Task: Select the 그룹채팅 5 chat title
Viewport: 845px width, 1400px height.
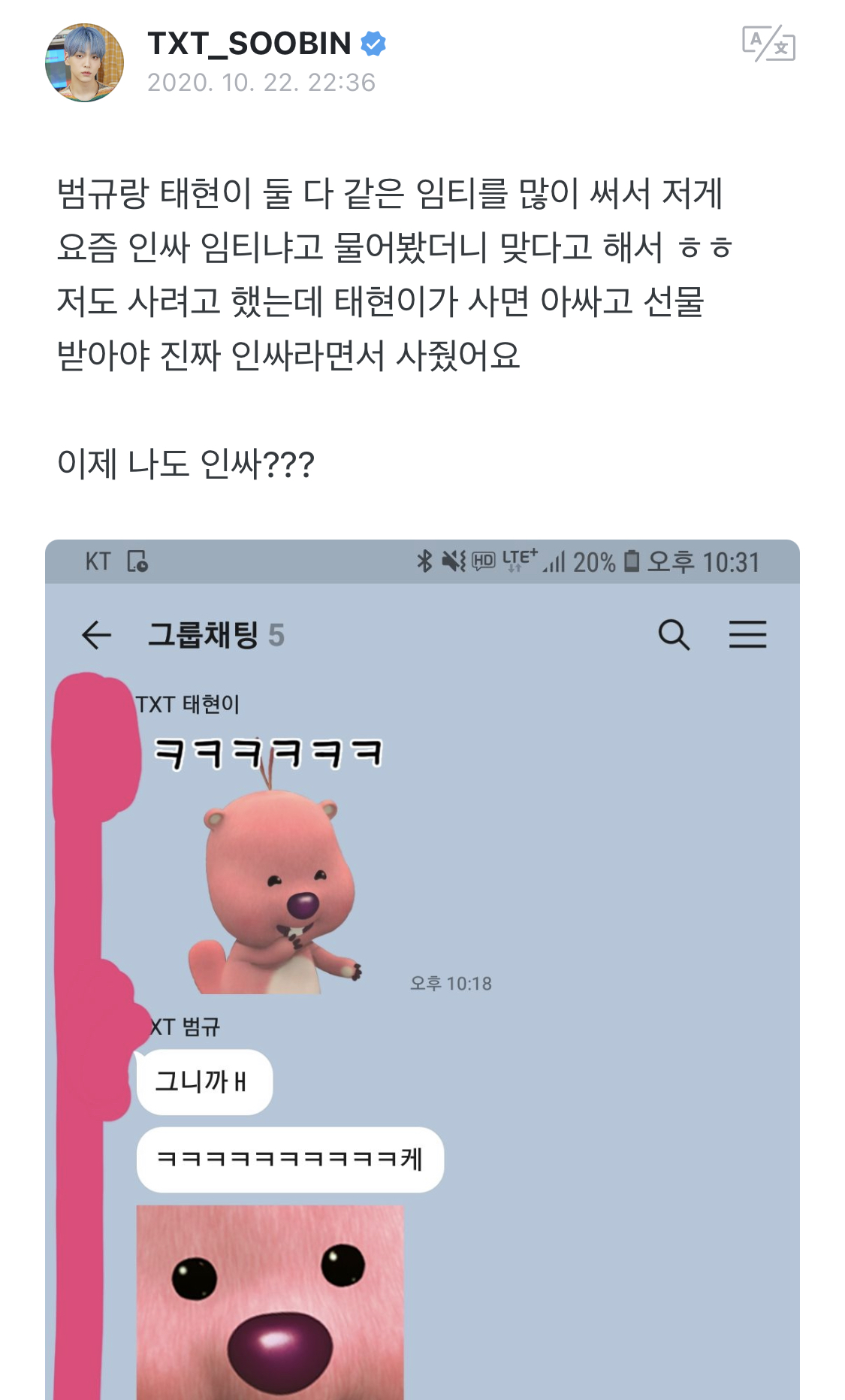Action: (216, 635)
